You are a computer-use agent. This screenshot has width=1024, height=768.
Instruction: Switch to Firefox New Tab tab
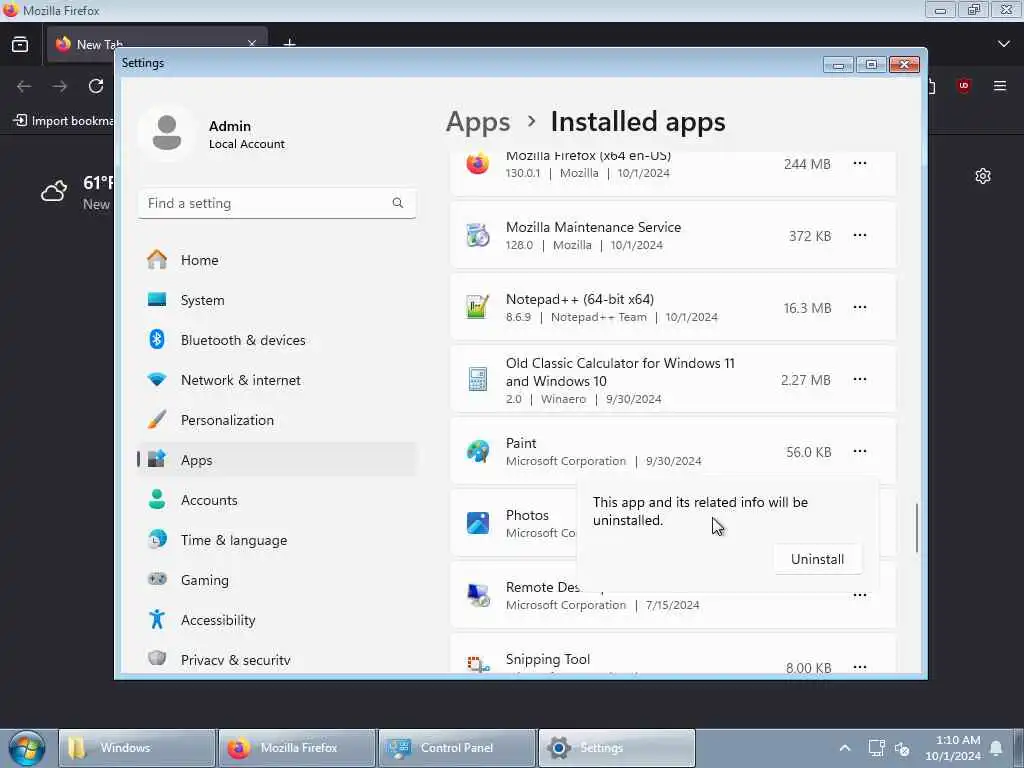pyautogui.click(x=157, y=44)
